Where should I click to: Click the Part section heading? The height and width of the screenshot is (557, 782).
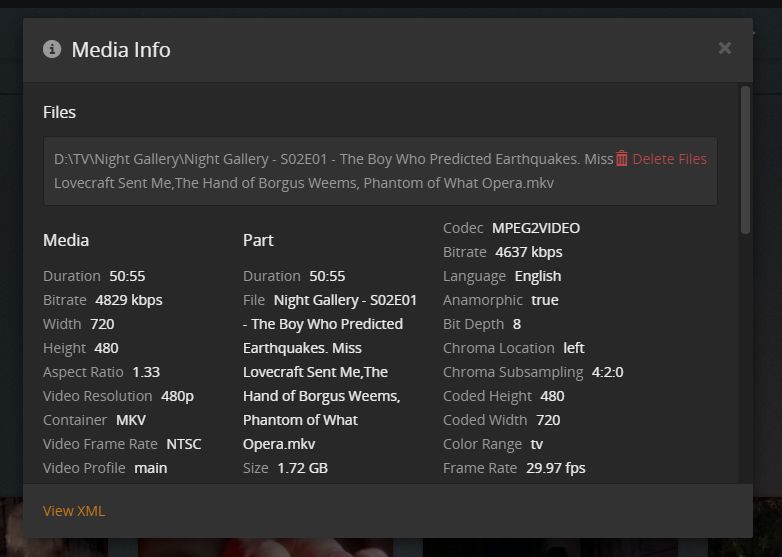pos(258,240)
